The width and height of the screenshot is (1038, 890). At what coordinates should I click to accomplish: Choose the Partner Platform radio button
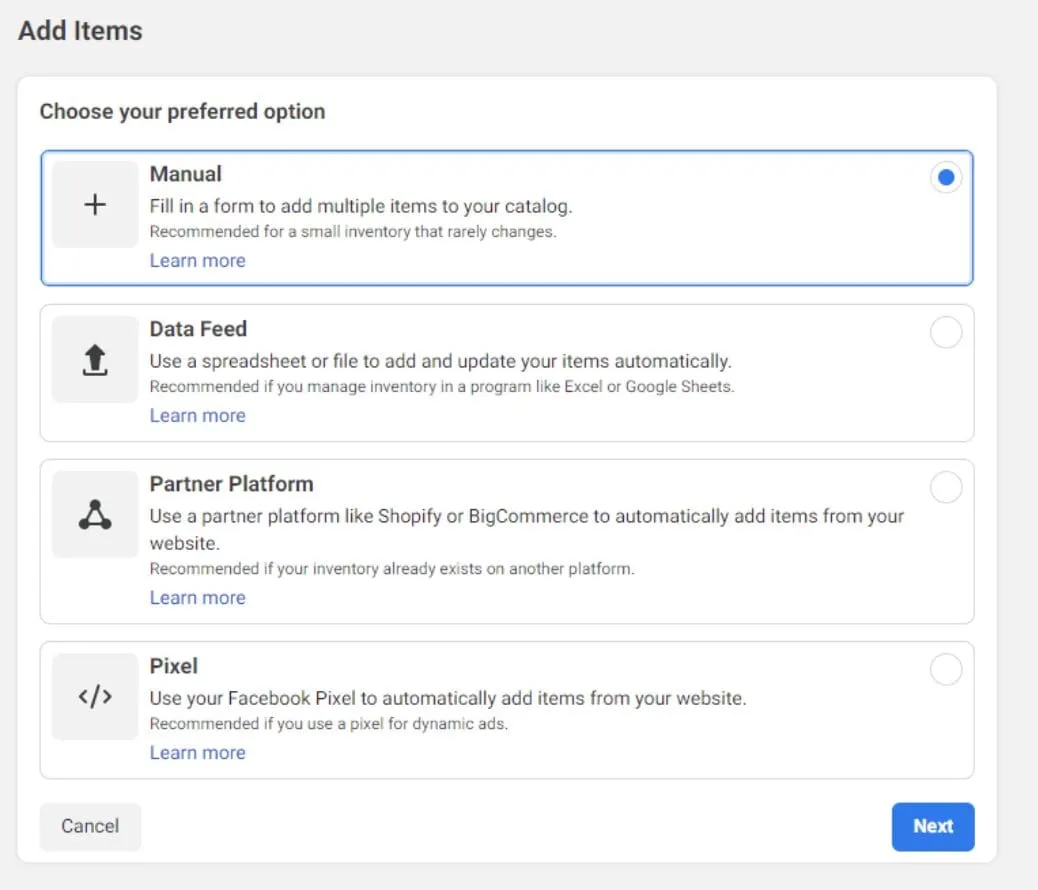pyautogui.click(x=945, y=487)
